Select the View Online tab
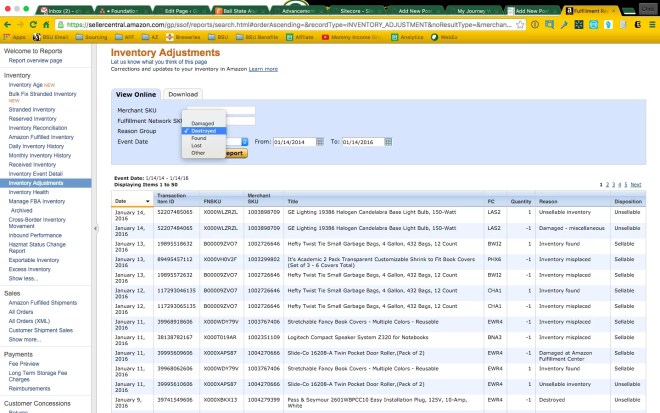The image size is (660, 413). coord(136,94)
